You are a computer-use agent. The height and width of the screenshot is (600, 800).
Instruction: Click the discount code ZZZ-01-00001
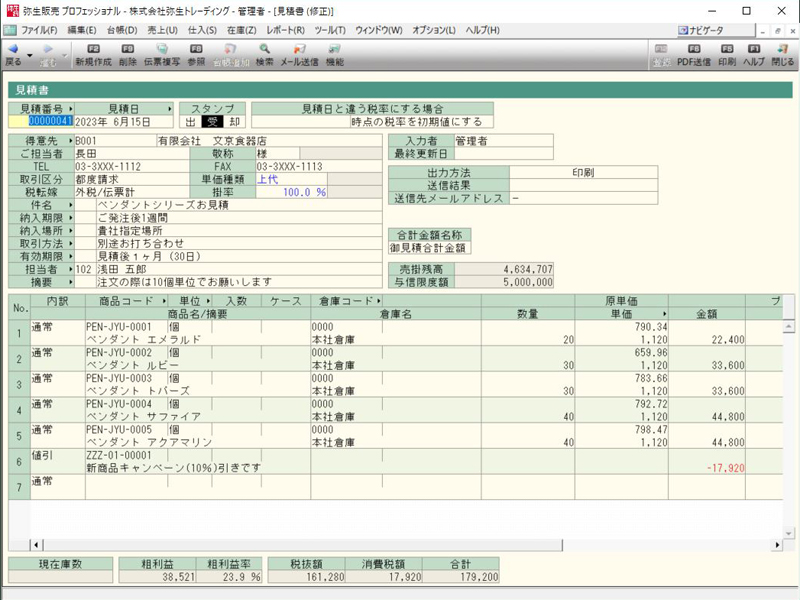click(x=118, y=455)
